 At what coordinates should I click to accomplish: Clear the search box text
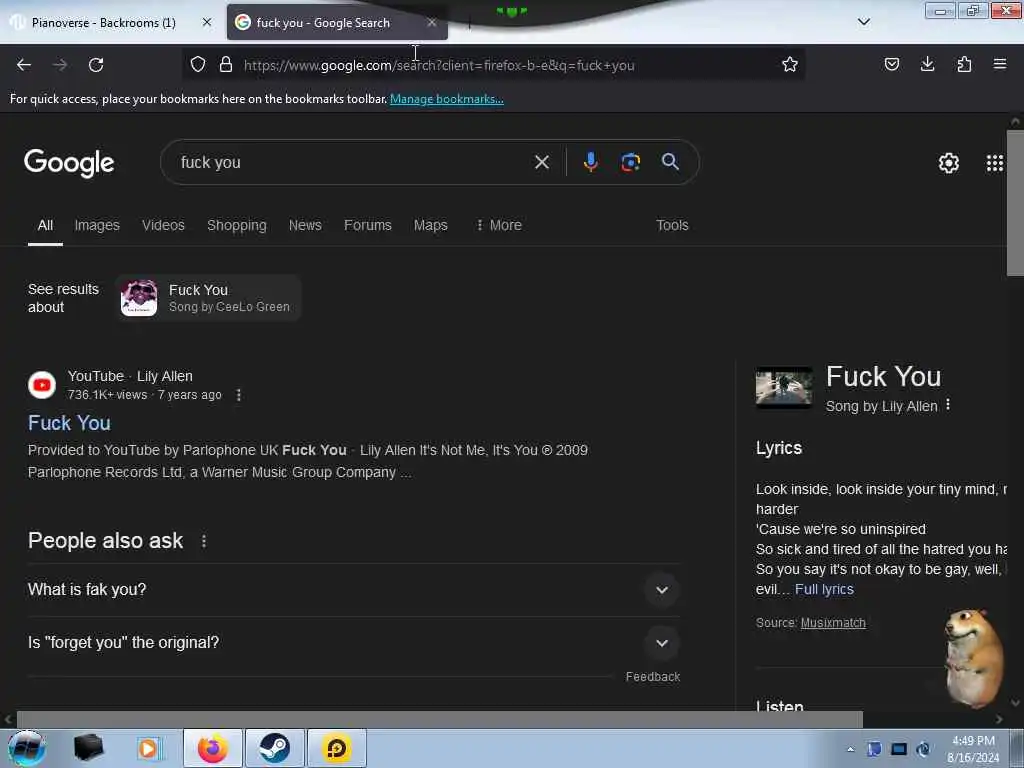click(541, 162)
